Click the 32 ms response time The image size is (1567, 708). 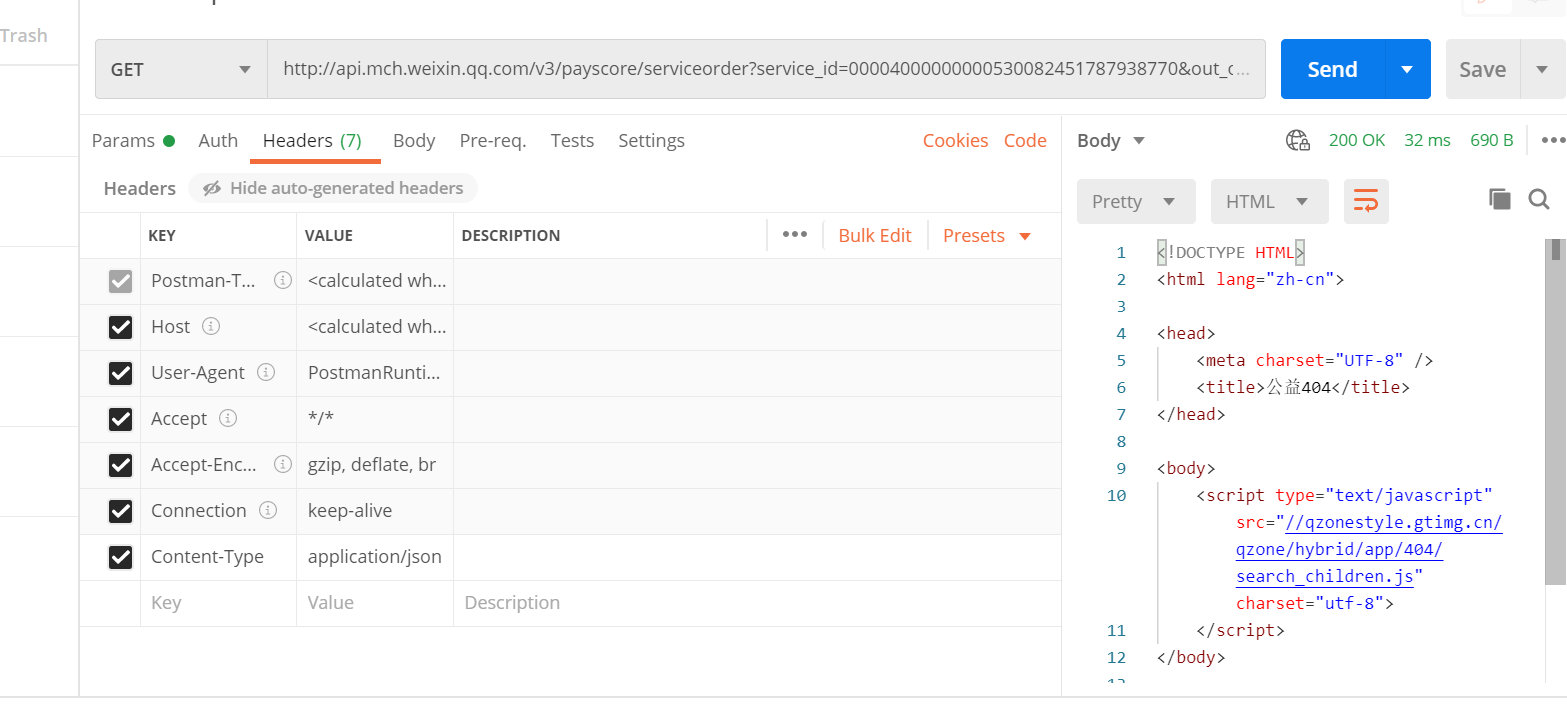[x=1427, y=141]
